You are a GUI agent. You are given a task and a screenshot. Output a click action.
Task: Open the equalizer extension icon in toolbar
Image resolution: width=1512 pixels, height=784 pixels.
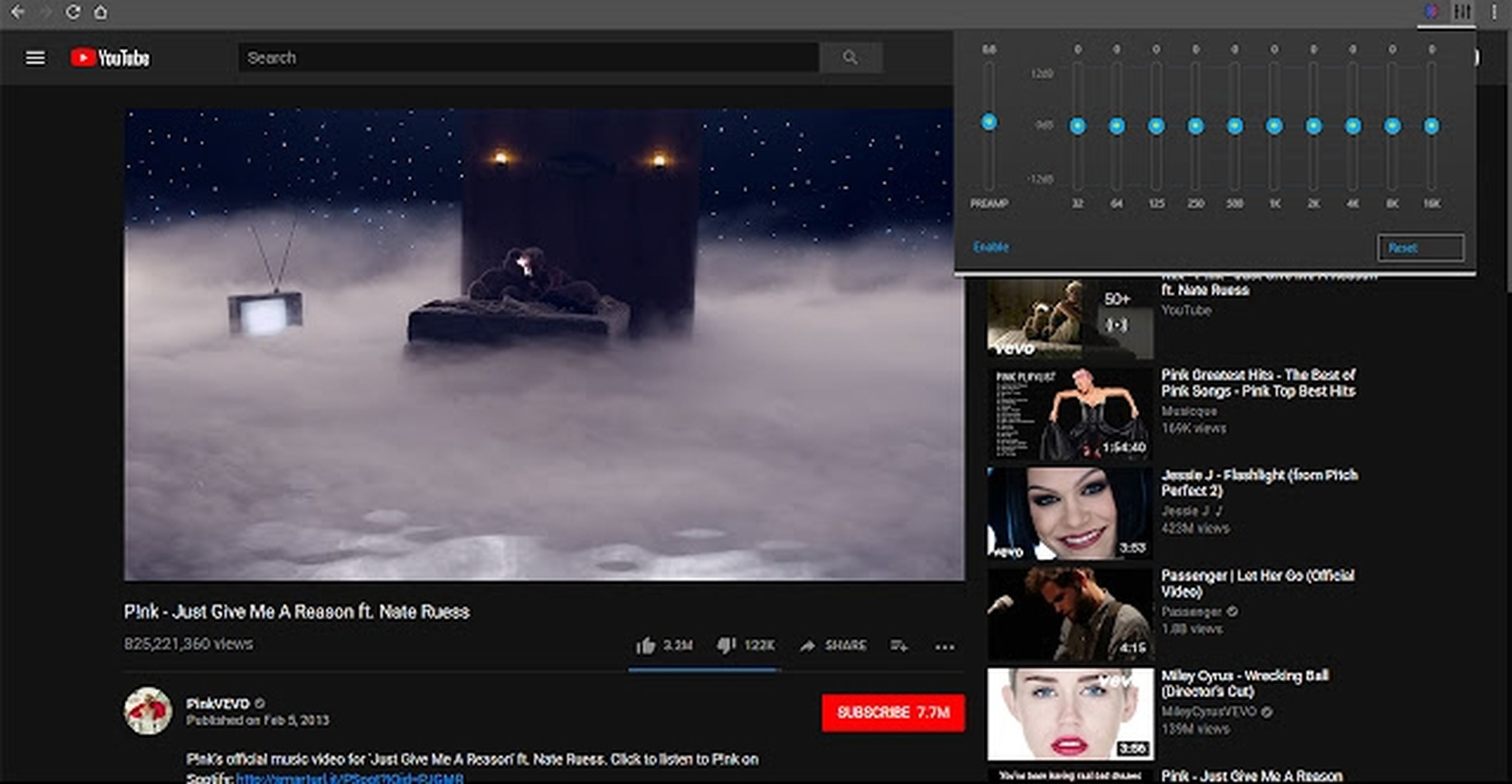(1462, 11)
